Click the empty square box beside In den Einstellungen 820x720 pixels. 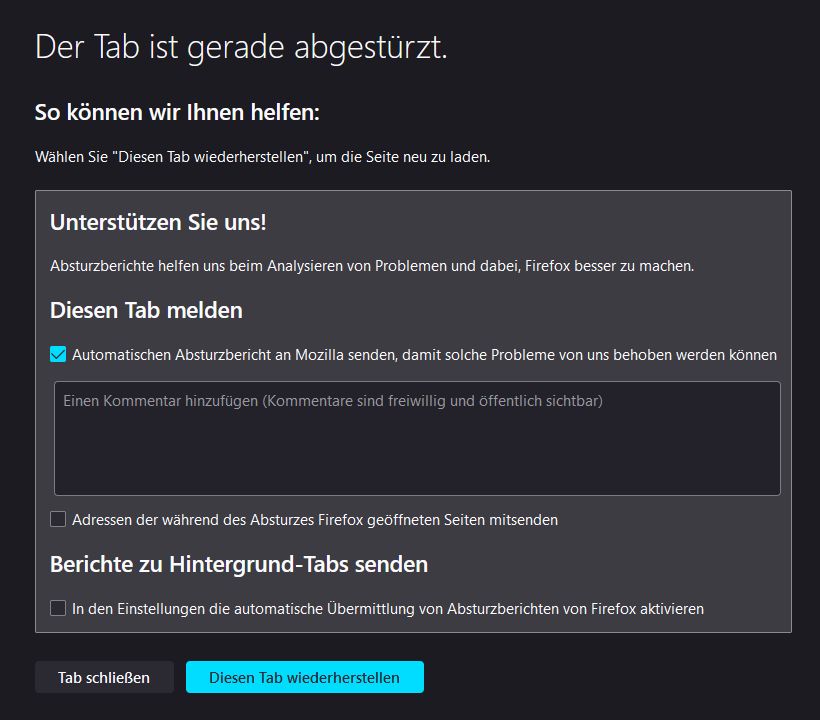[58, 607]
